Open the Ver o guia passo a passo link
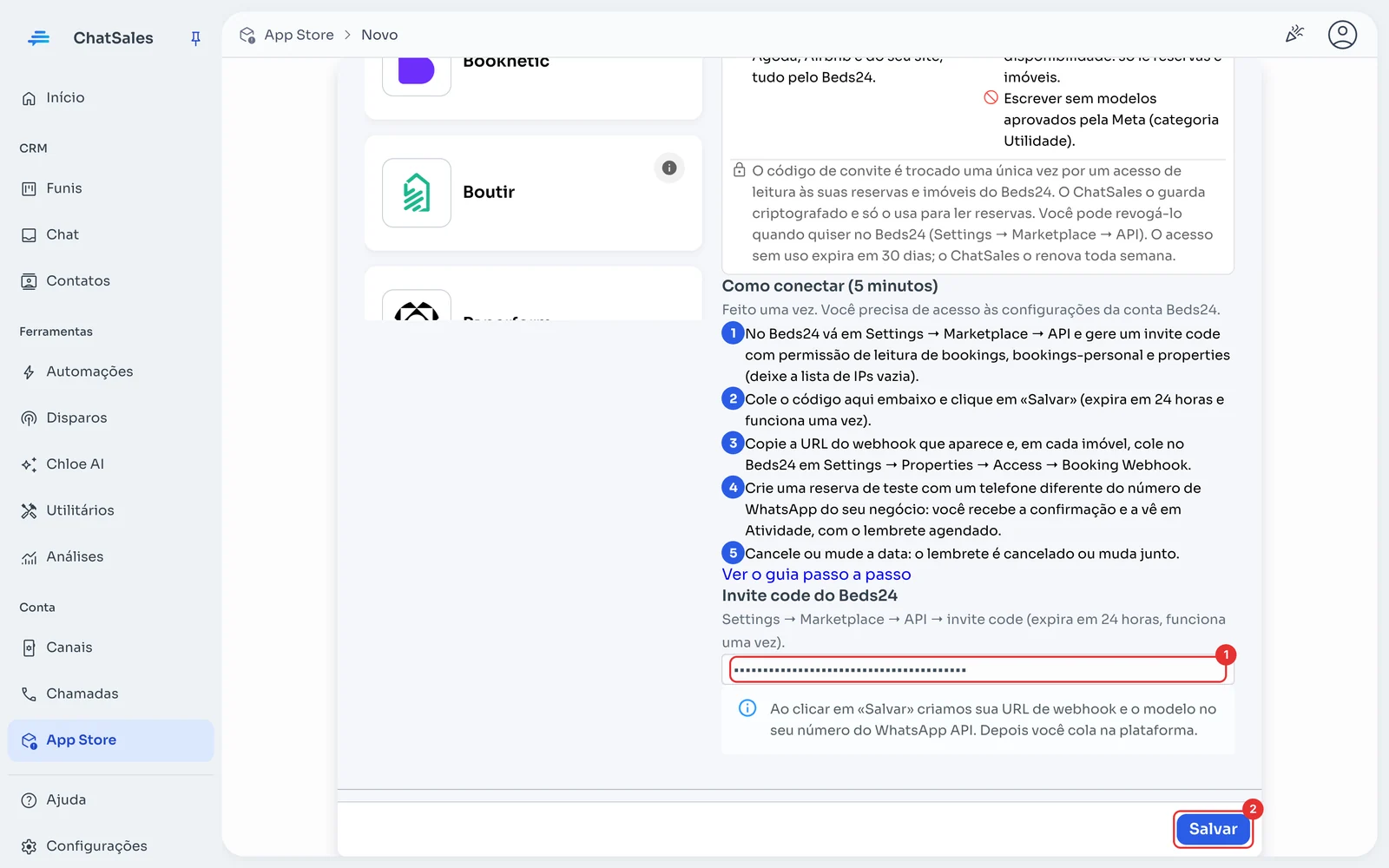This screenshot has height=868, width=1389. coord(816,575)
